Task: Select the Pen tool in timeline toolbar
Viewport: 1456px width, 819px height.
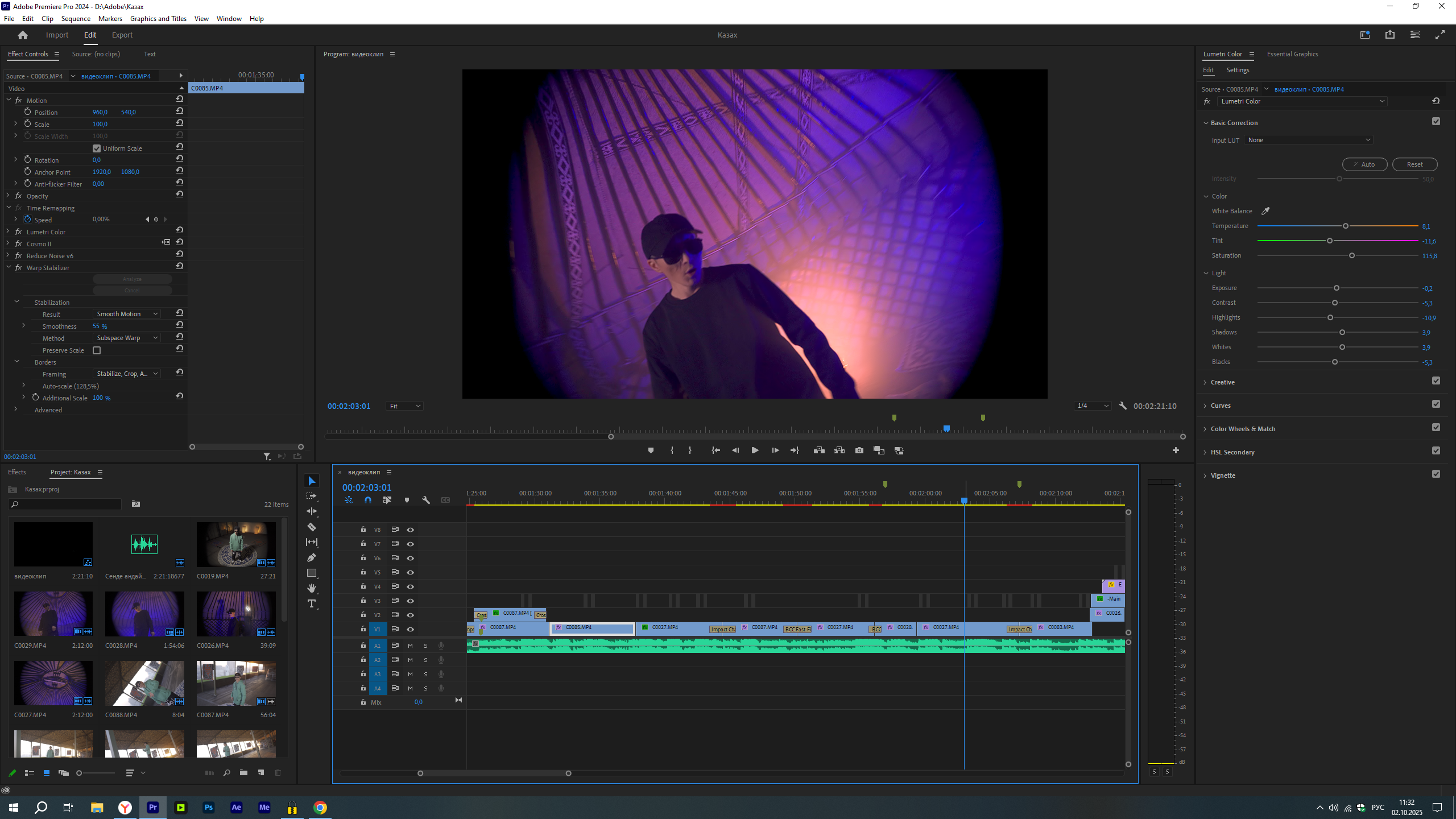Action: tap(312, 557)
